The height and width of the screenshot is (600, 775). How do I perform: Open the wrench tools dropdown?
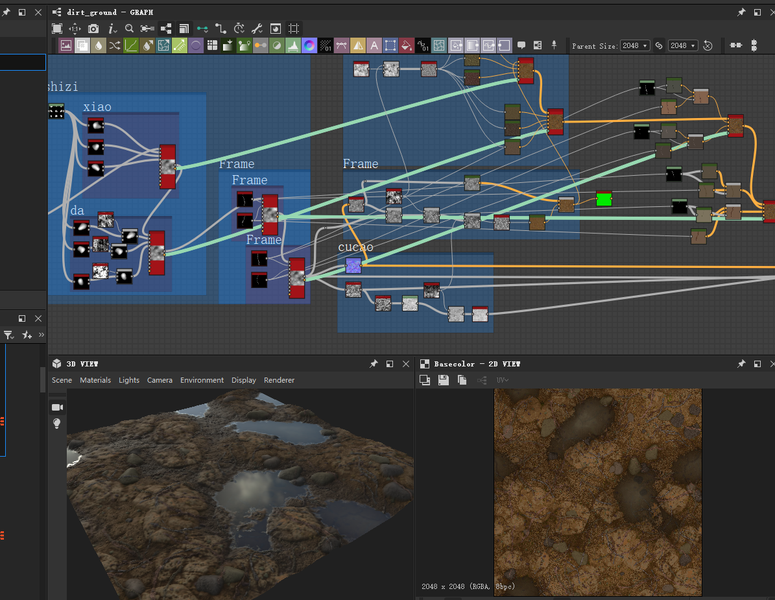(x=257, y=29)
